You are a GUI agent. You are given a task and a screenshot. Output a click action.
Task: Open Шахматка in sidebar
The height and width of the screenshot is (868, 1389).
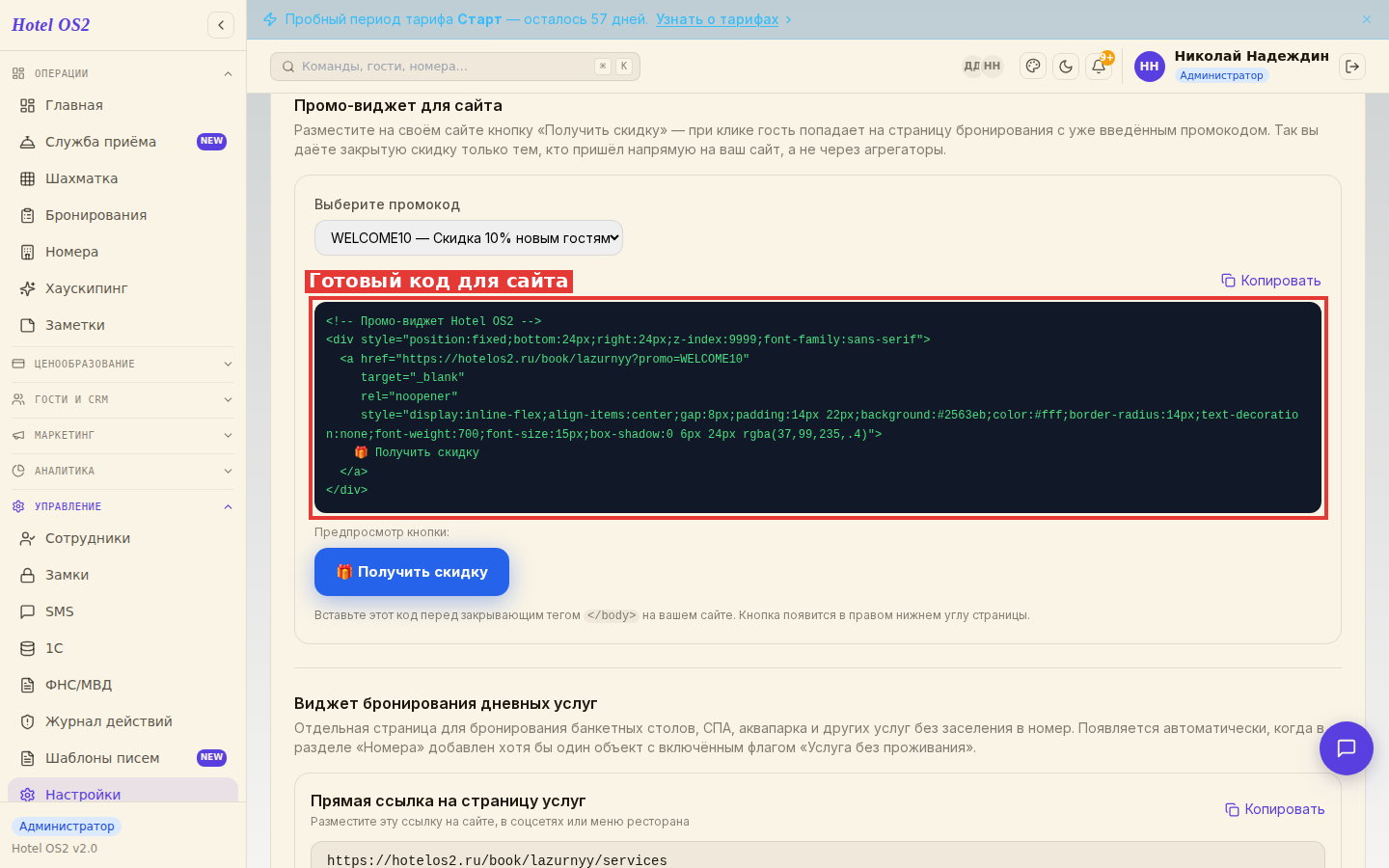[122, 178]
